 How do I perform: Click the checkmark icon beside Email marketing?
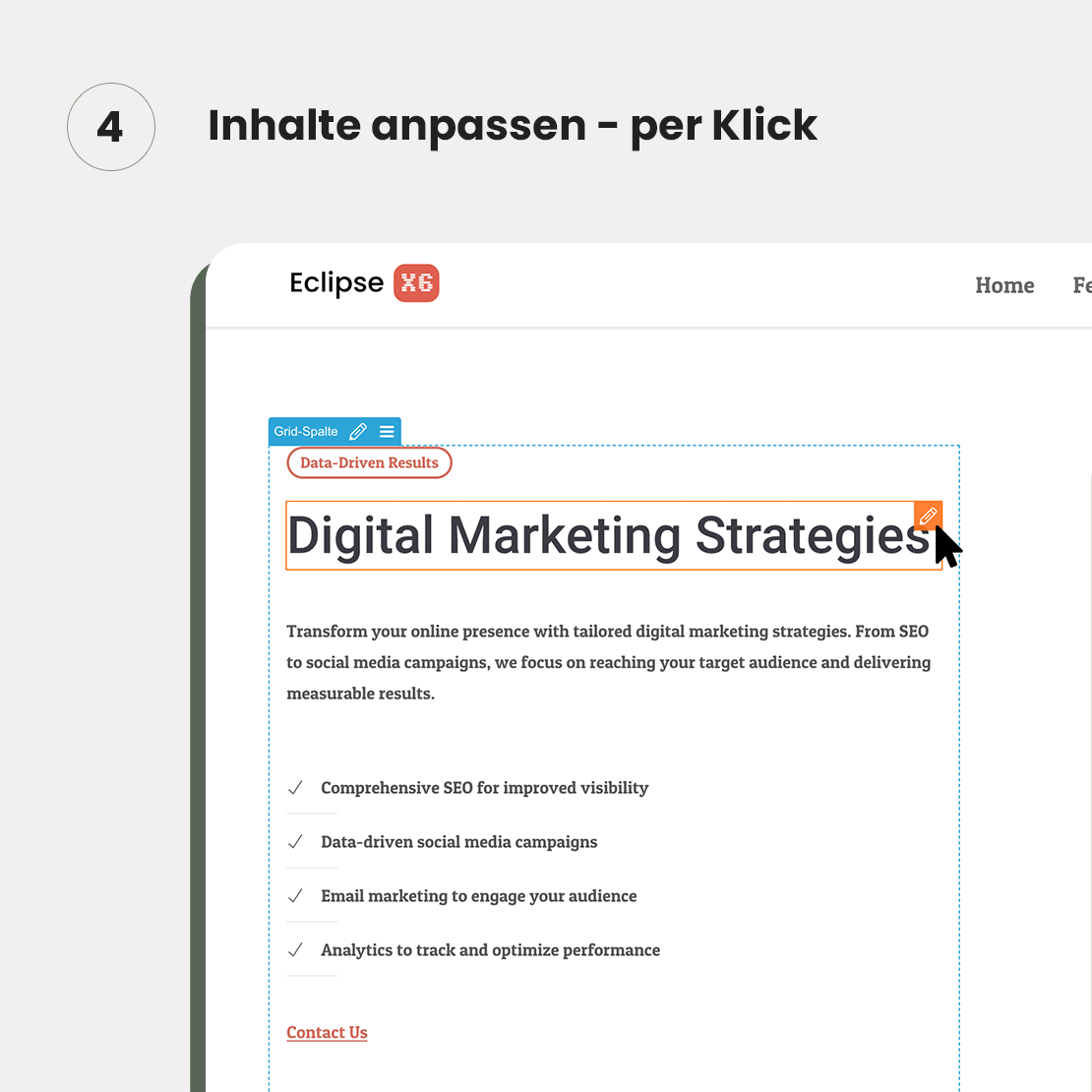tap(295, 895)
